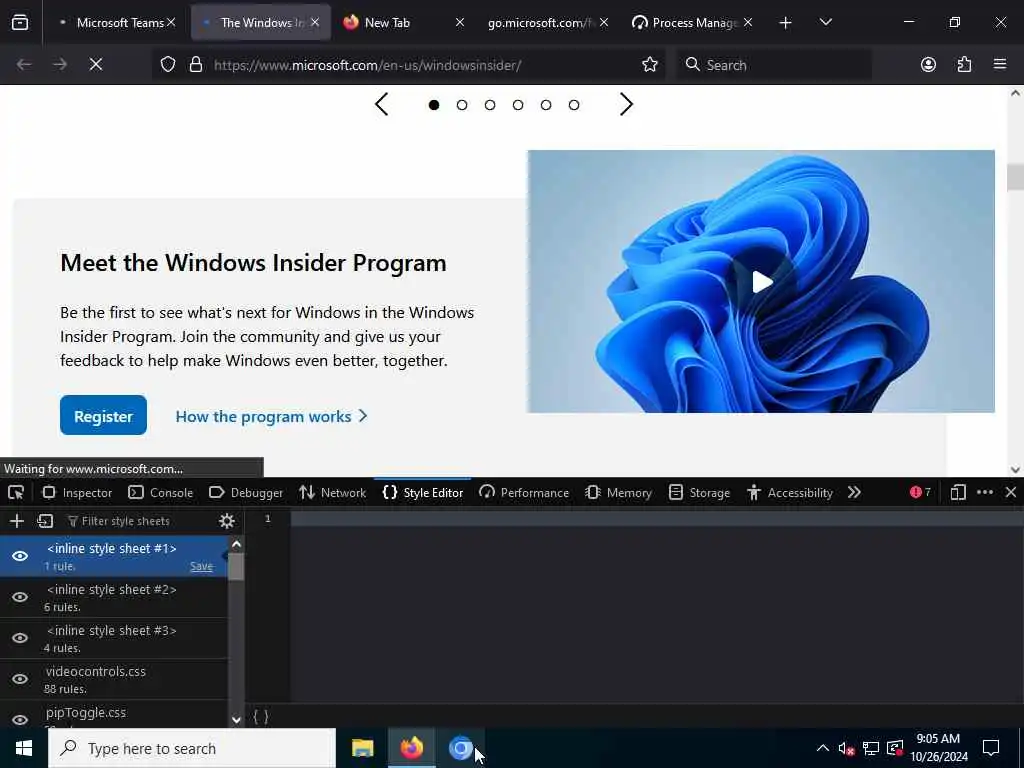
Task: Open the Storage panel
Action: click(699, 492)
